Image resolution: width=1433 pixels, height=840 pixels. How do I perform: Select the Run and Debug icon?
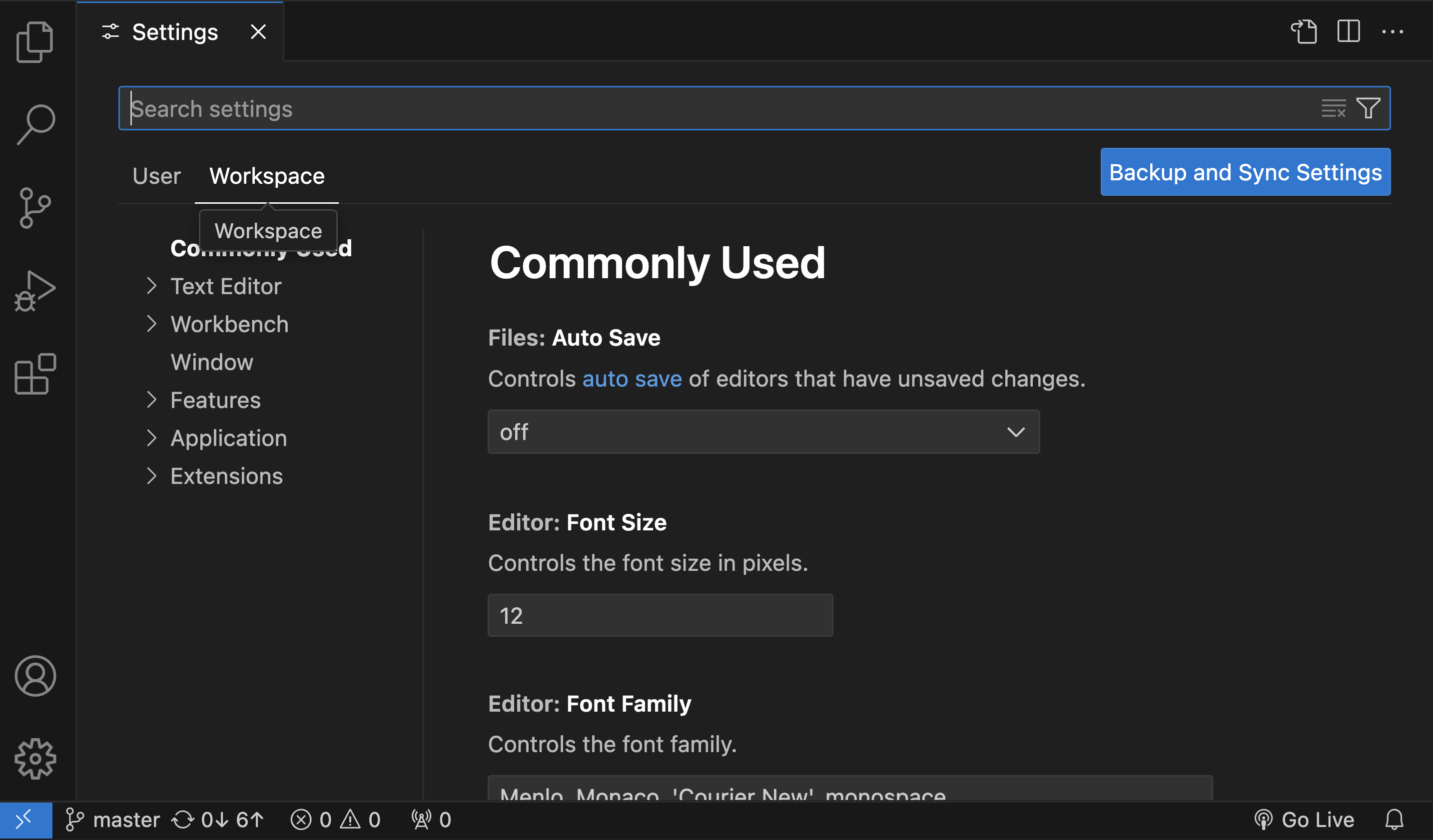[35, 290]
